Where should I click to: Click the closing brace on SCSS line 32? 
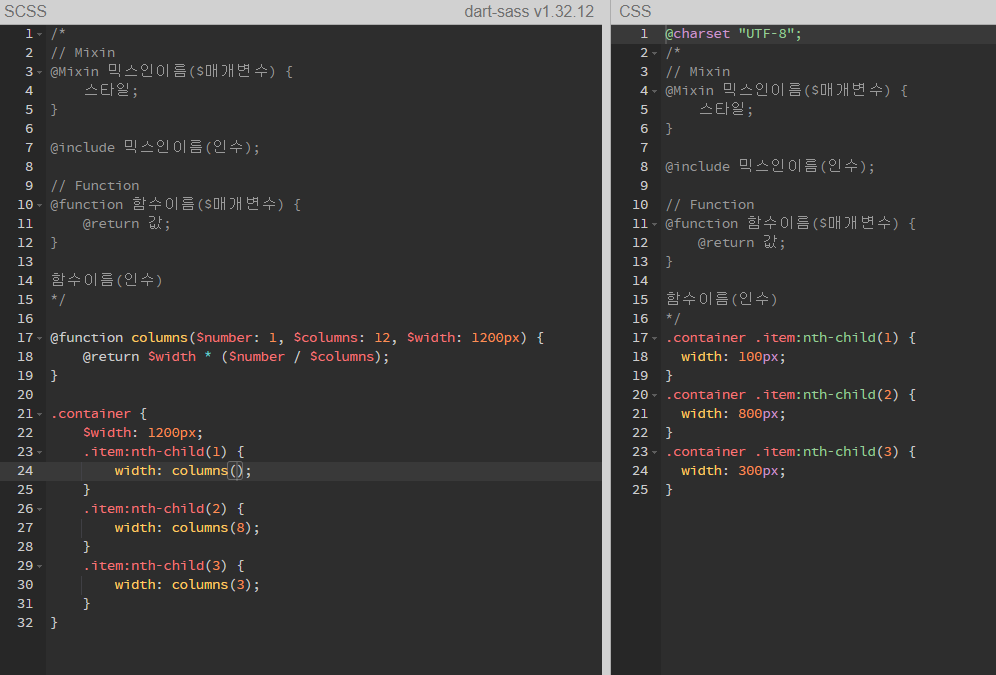click(54, 623)
